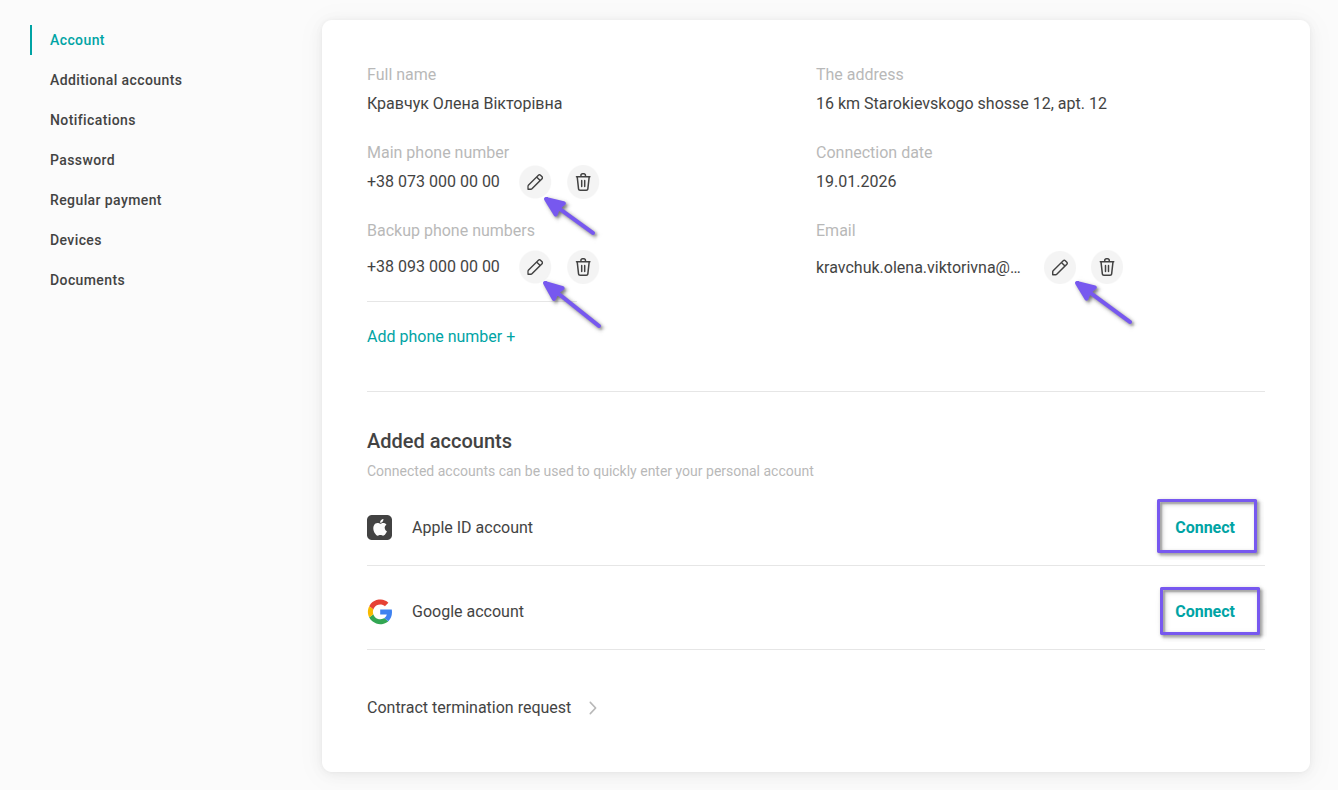Viewport: 1338px width, 790px height.
Task: Click Add phone number link
Action: tap(441, 336)
